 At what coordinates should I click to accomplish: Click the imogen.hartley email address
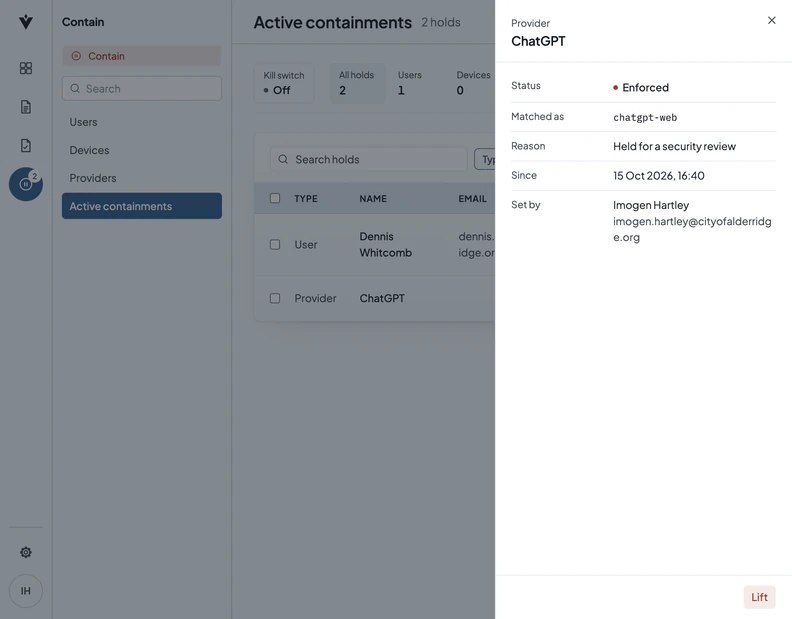692,229
